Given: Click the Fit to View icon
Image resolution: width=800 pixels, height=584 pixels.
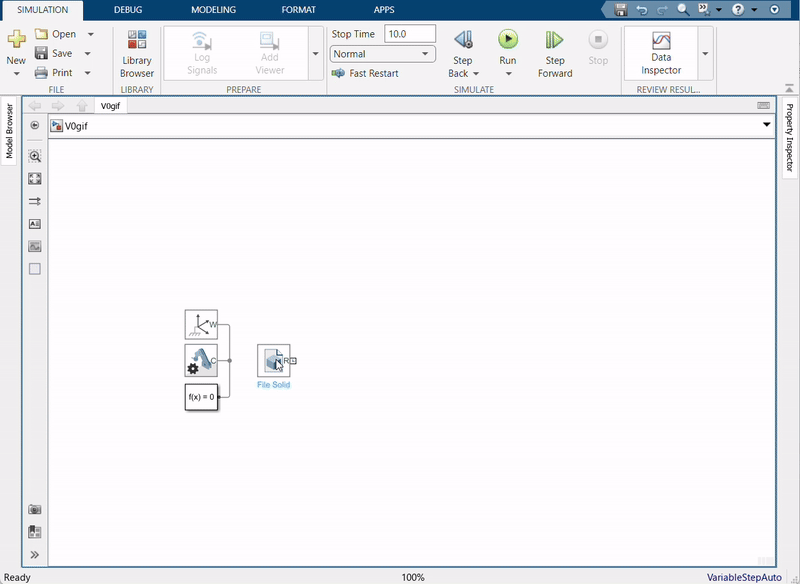Looking at the screenshot, I should coord(35,179).
